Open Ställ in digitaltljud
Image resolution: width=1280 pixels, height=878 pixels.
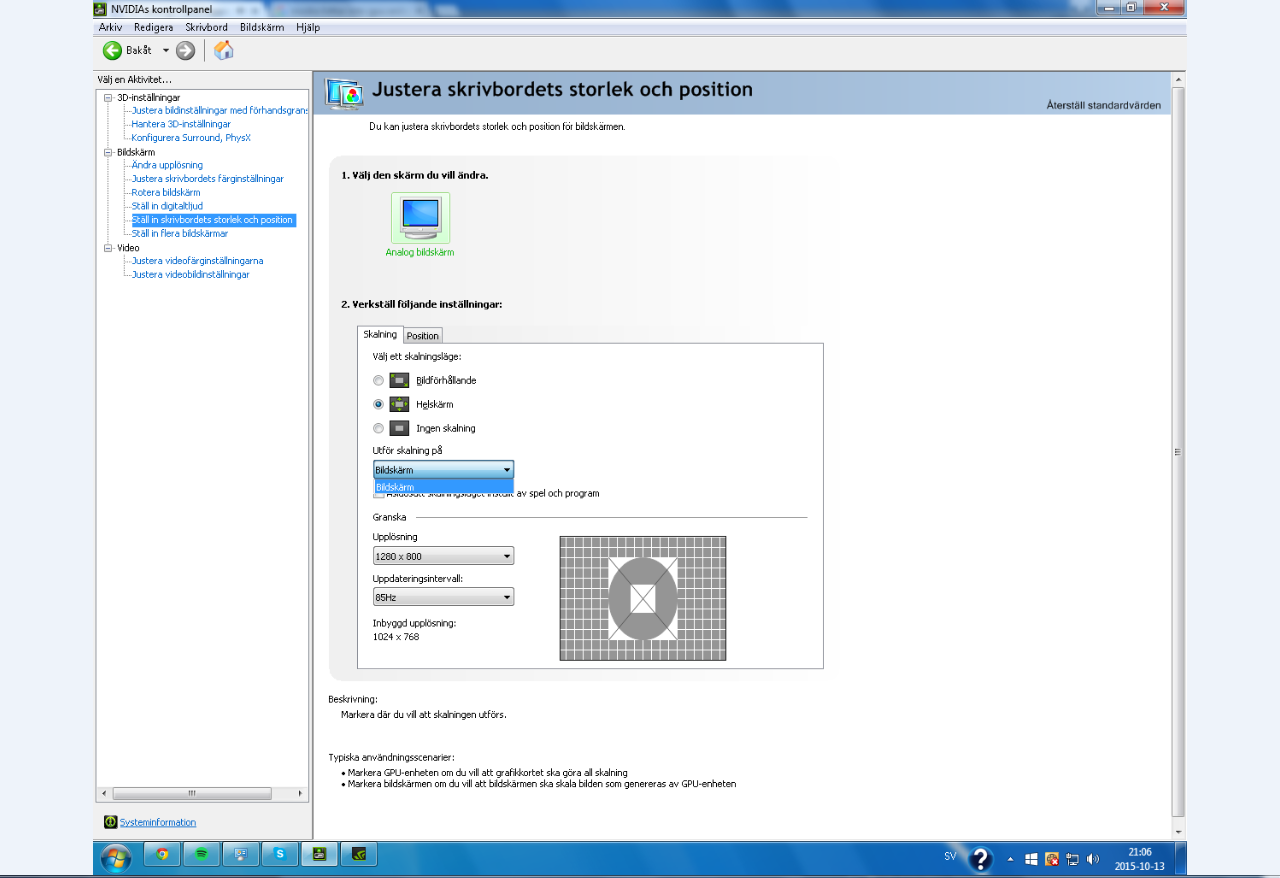(167, 206)
